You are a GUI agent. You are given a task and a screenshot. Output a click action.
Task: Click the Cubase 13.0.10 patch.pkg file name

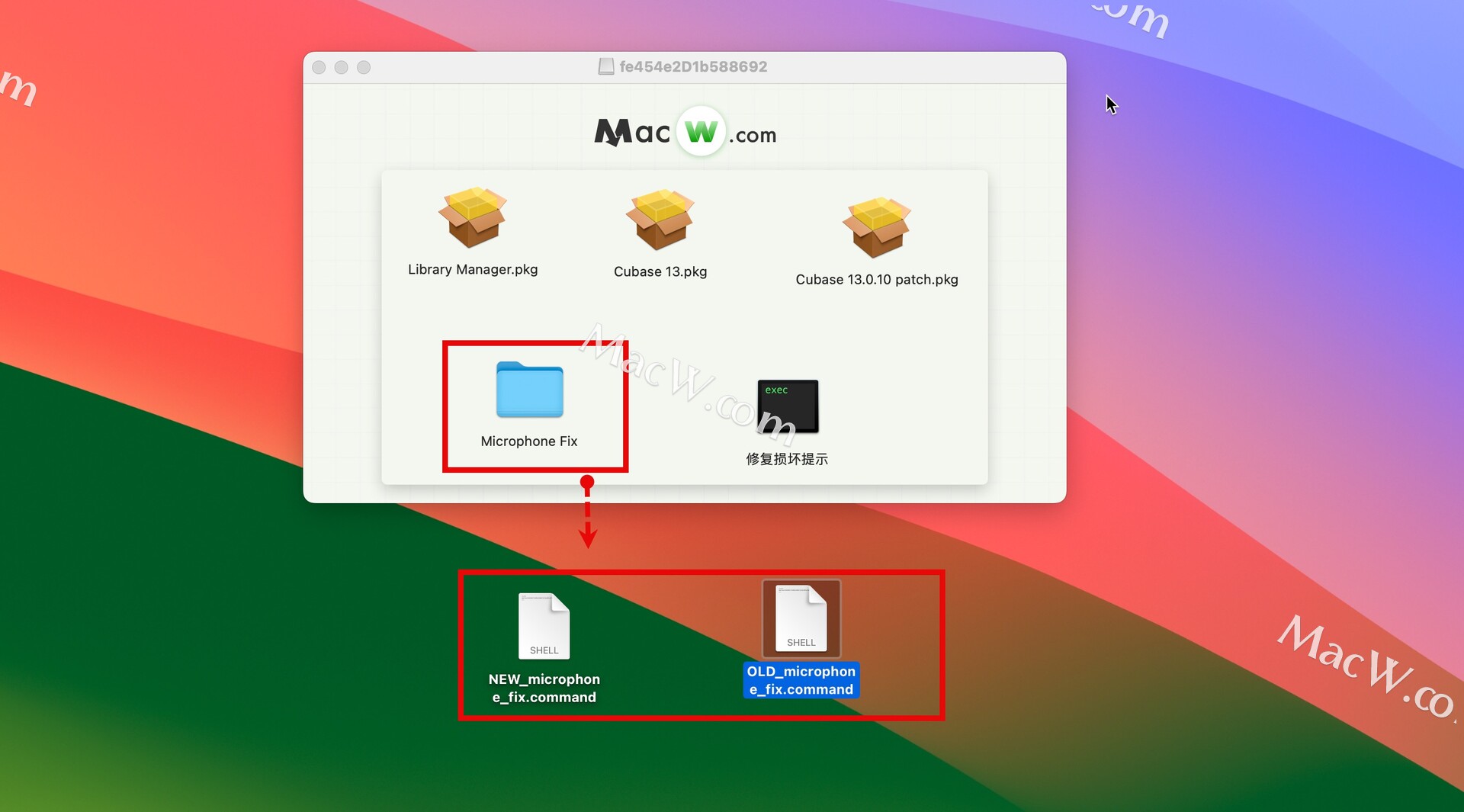(x=877, y=279)
